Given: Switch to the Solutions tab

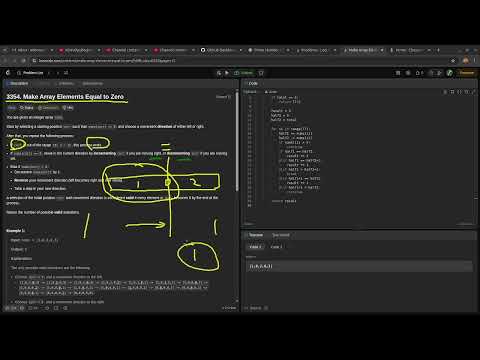Looking at the screenshot, I should pos(64,83).
